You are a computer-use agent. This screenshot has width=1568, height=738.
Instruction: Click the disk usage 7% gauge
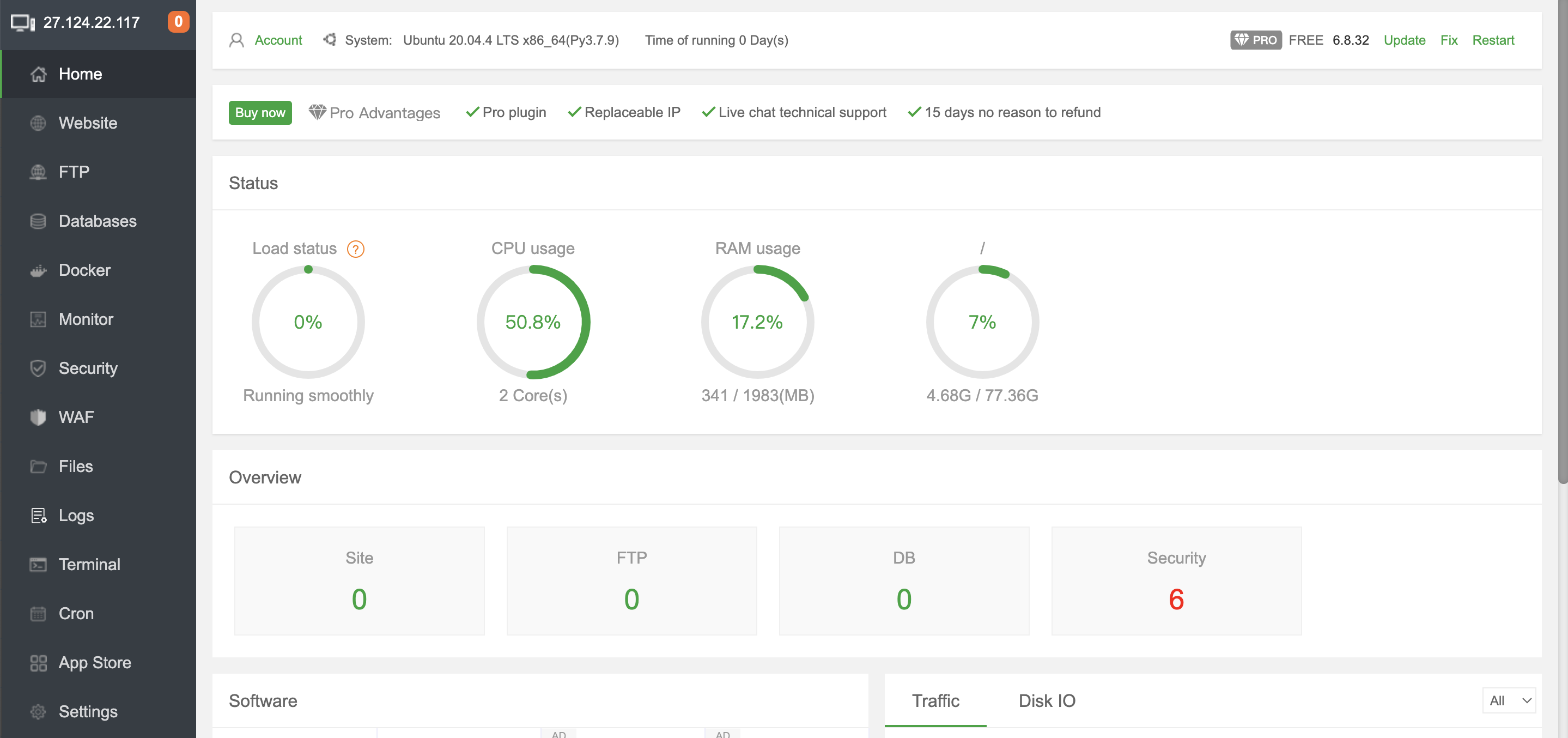click(982, 322)
